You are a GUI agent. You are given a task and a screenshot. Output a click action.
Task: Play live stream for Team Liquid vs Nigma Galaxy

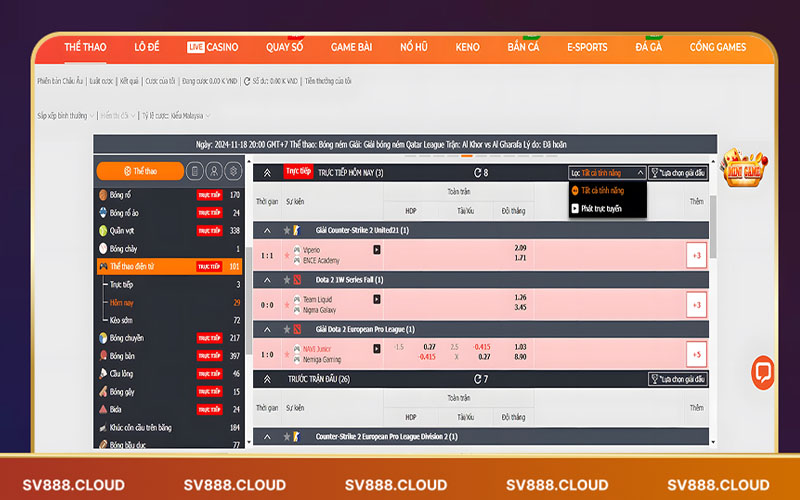(377, 299)
